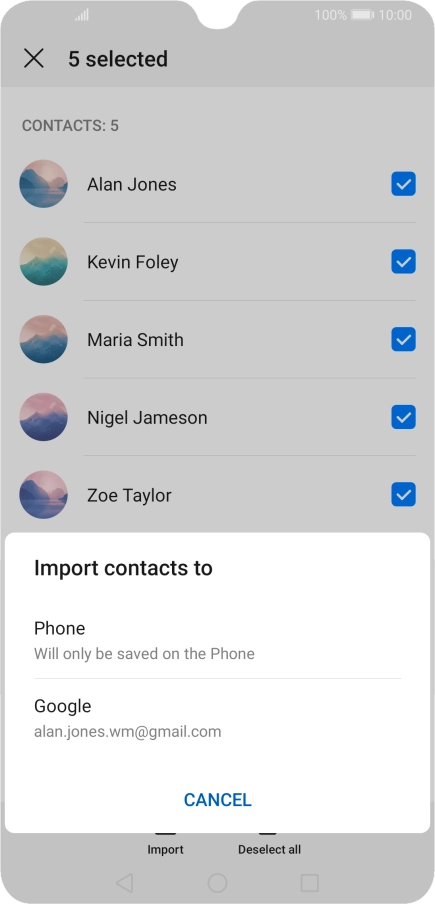This screenshot has width=435, height=904.
Task: Choose Google account as import destination
Action: coord(217,718)
